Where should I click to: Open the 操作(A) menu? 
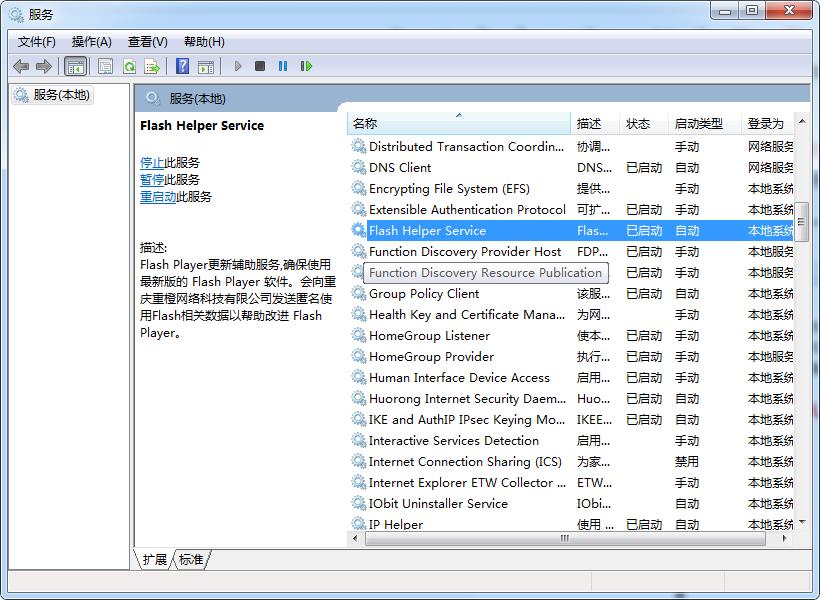[x=92, y=42]
